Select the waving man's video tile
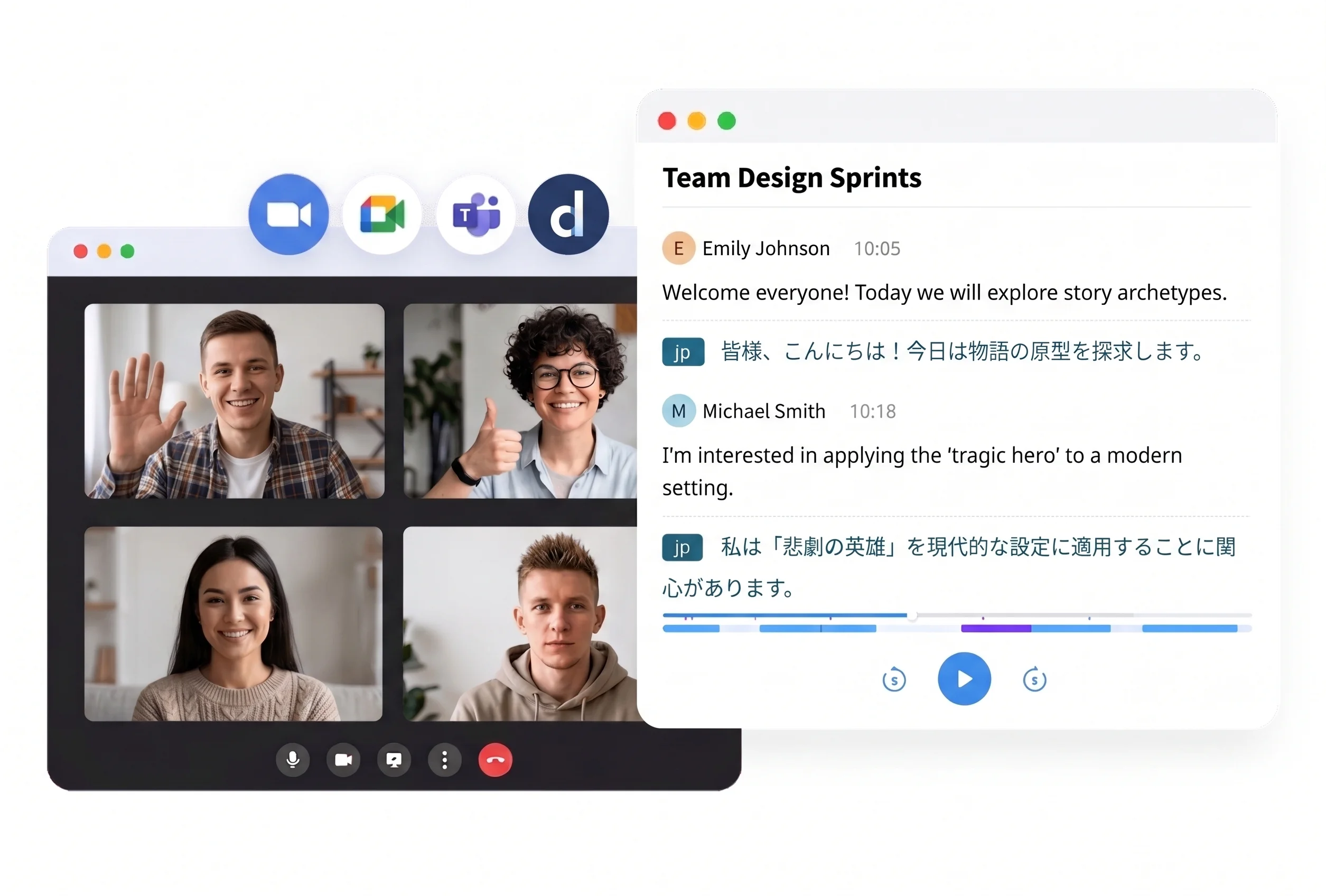Image resolution: width=1326 pixels, height=896 pixels. click(235, 401)
